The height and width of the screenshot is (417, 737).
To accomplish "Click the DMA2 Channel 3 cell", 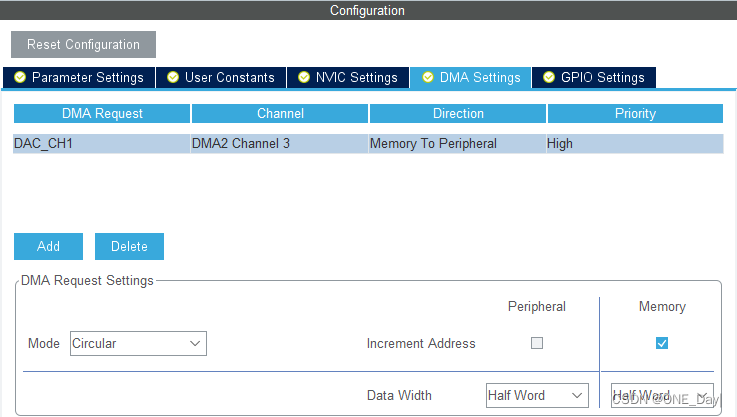I will (x=278, y=143).
